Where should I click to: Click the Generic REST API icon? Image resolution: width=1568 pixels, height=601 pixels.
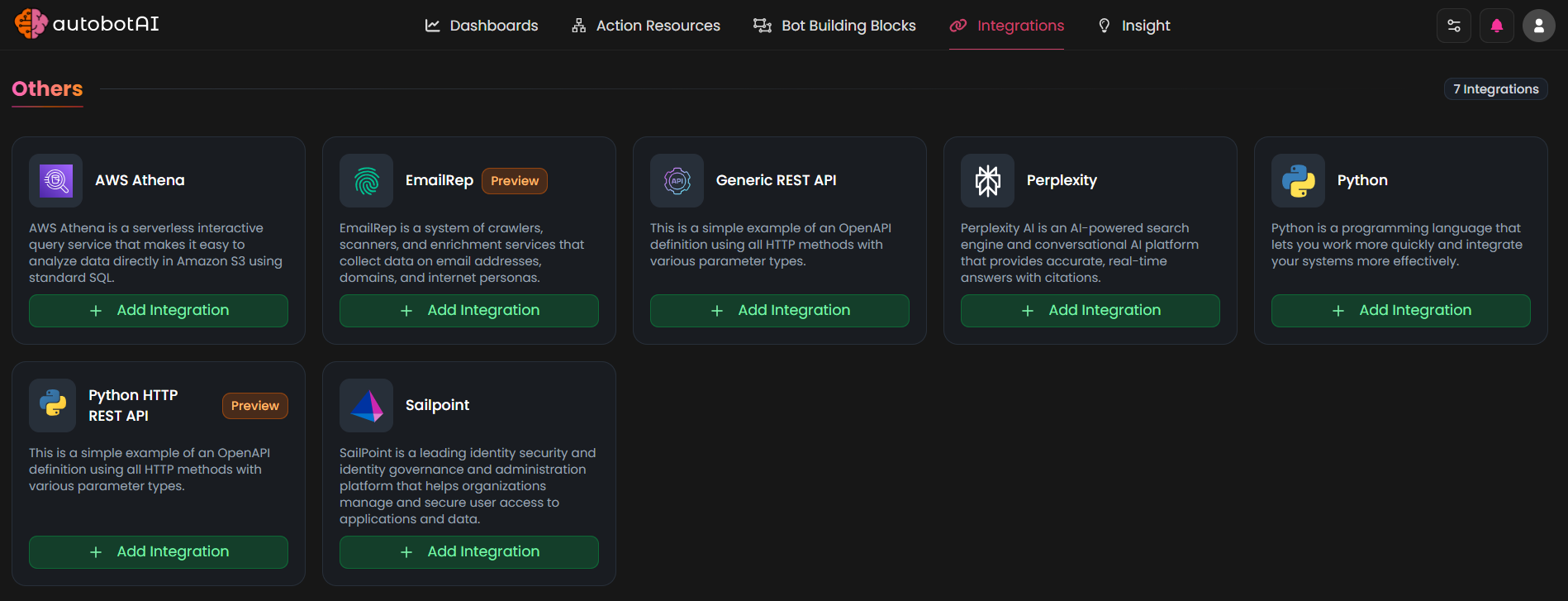click(x=677, y=180)
